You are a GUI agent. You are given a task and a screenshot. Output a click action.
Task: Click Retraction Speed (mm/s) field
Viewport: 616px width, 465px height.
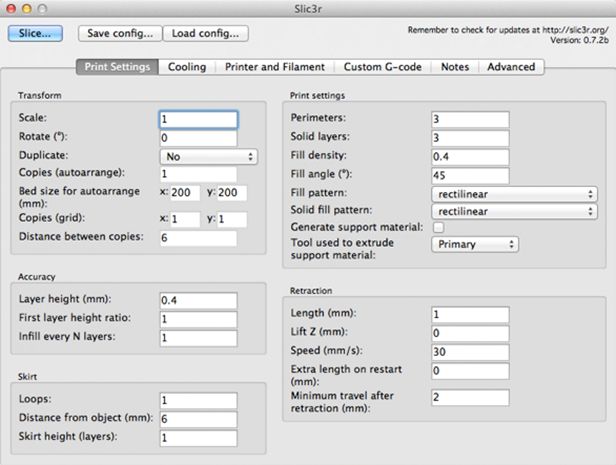tap(470, 352)
